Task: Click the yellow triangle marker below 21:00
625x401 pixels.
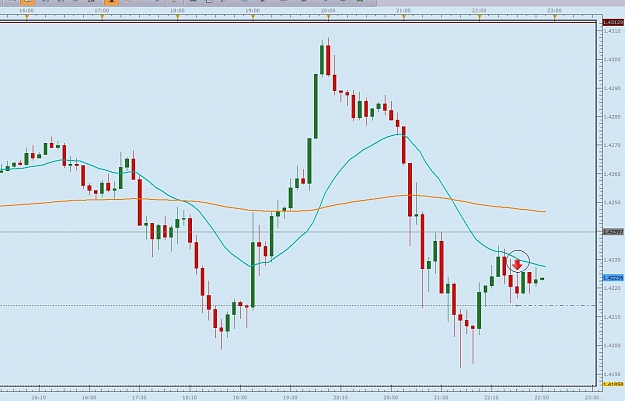Action: pyautogui.click(x=403, y=17)
